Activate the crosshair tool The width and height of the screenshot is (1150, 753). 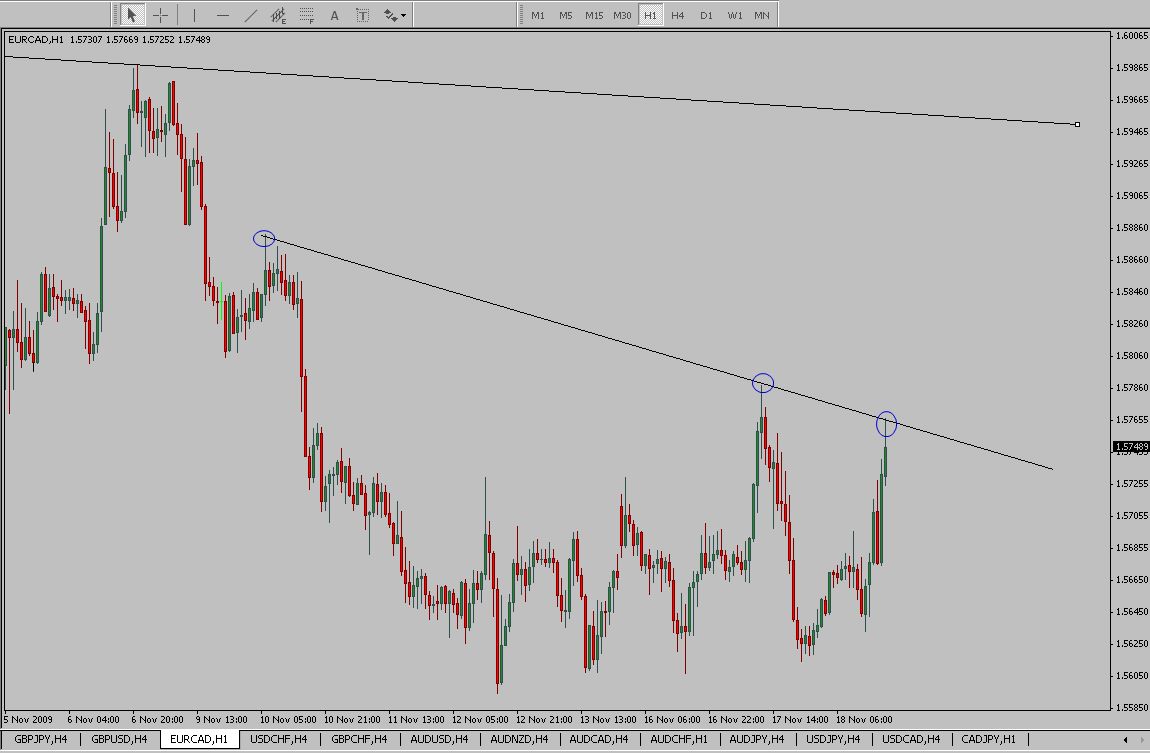click(160, 15)
